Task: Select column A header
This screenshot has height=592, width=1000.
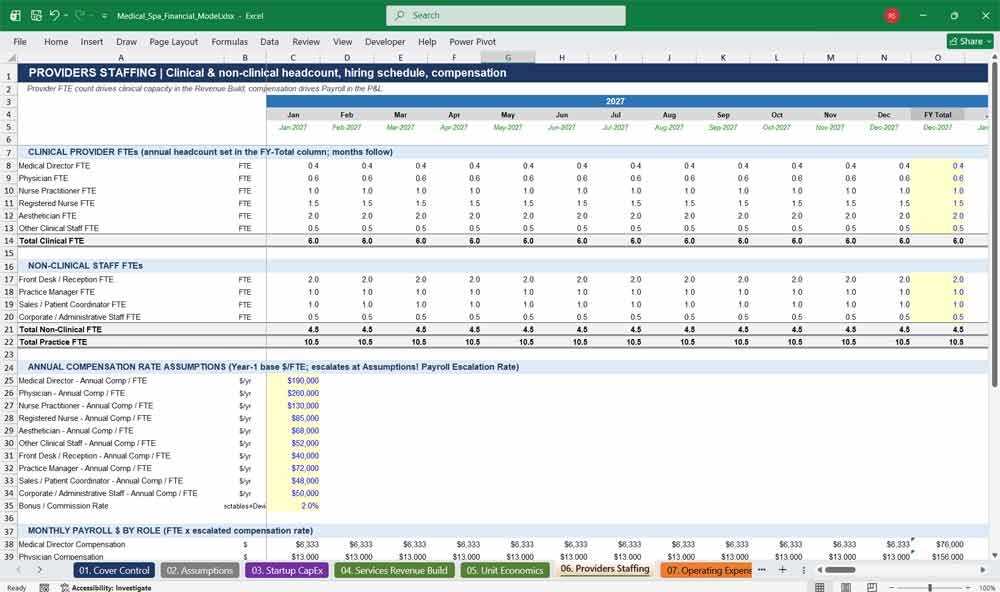Action: [x=121, y=57]
